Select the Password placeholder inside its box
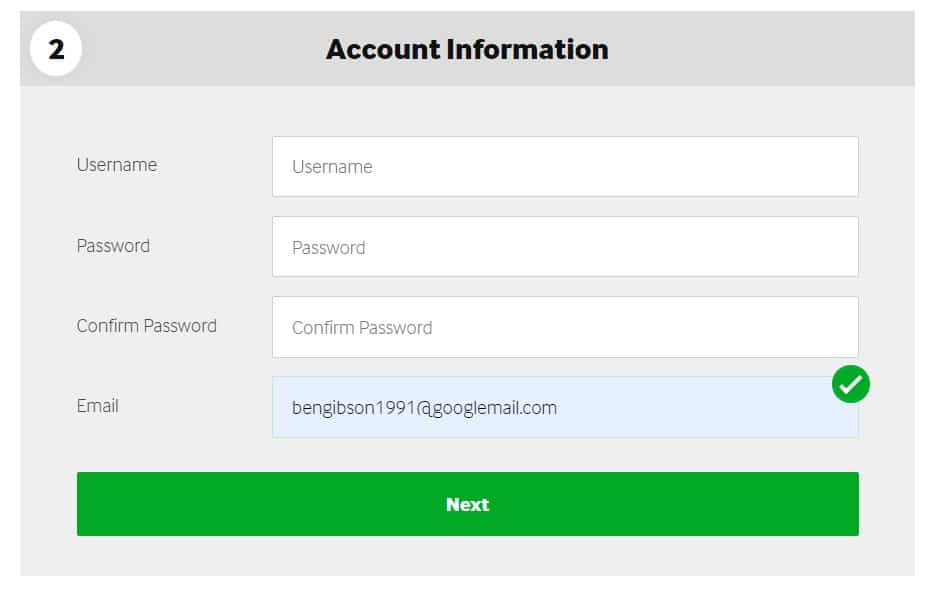 pyautogui.click(x=329, y=248)
